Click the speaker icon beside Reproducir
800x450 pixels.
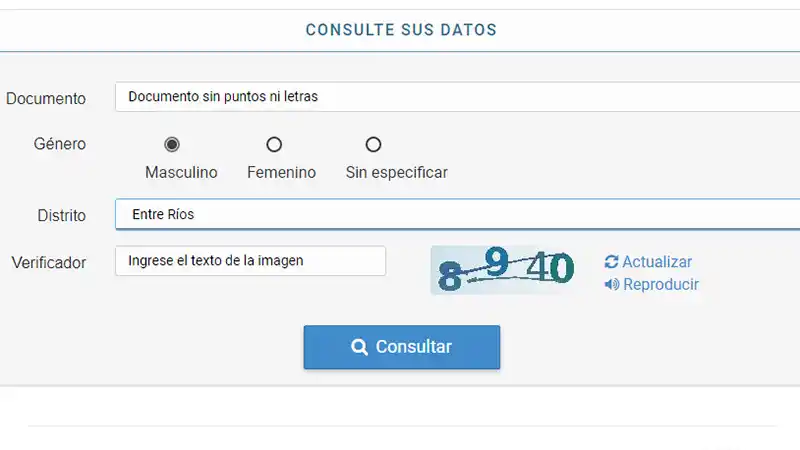[x=611, y=284]
